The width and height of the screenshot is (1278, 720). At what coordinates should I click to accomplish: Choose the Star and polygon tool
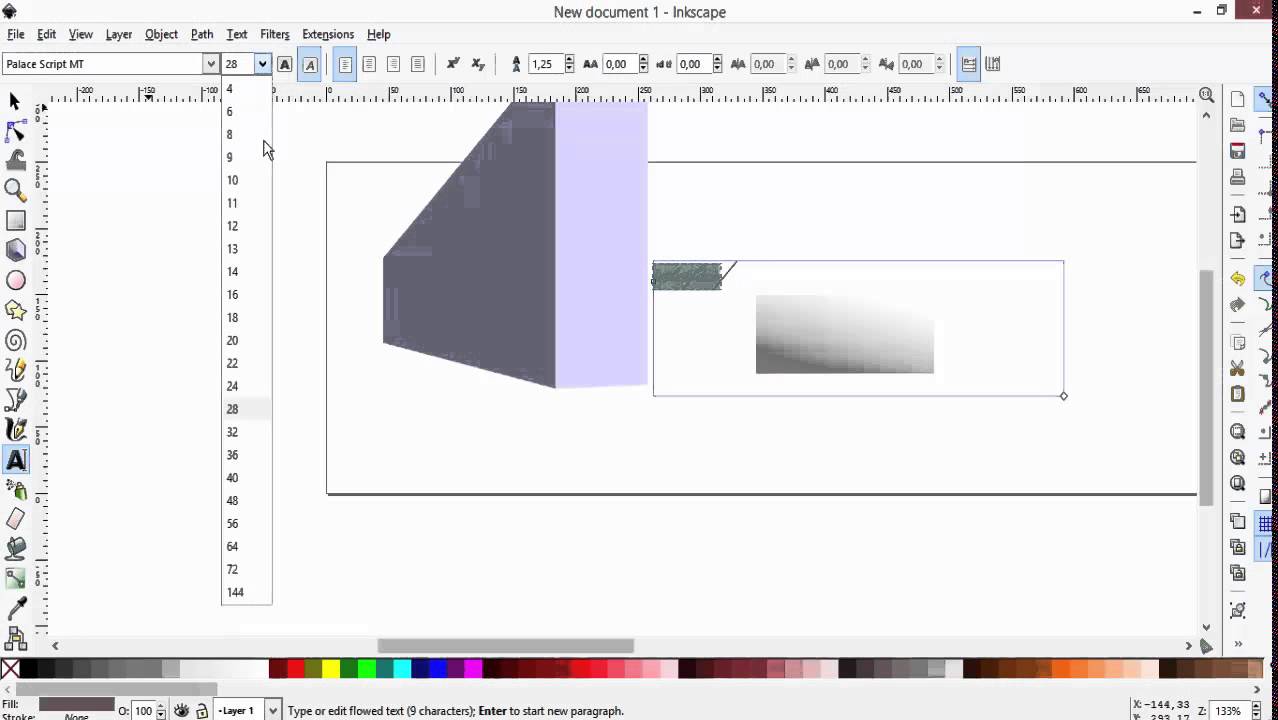click(x=15, y=311)
